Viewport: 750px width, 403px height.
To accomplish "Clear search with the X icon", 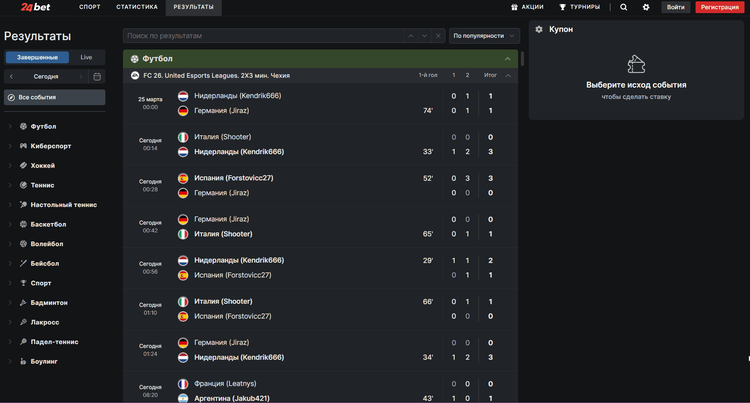I will (437, 36).
